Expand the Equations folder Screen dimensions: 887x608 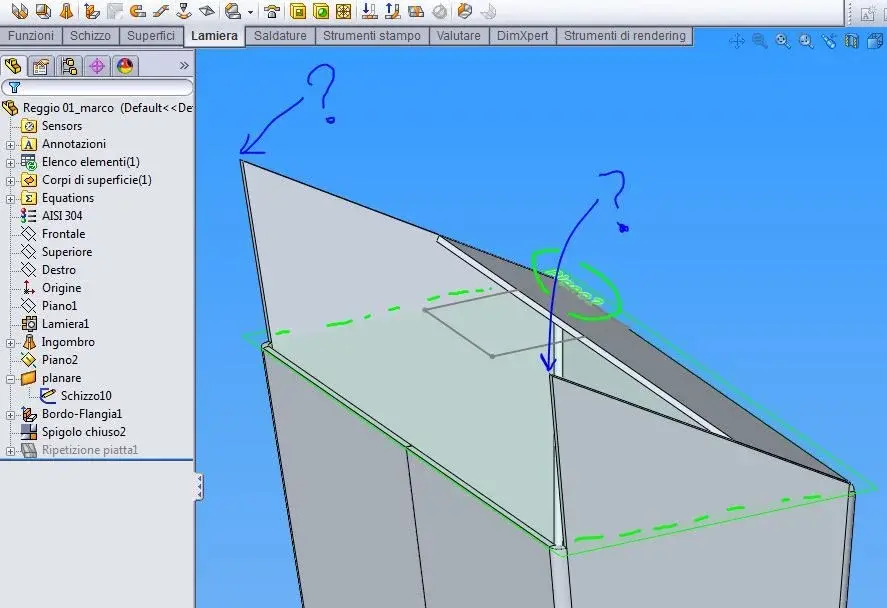(10, 199)
